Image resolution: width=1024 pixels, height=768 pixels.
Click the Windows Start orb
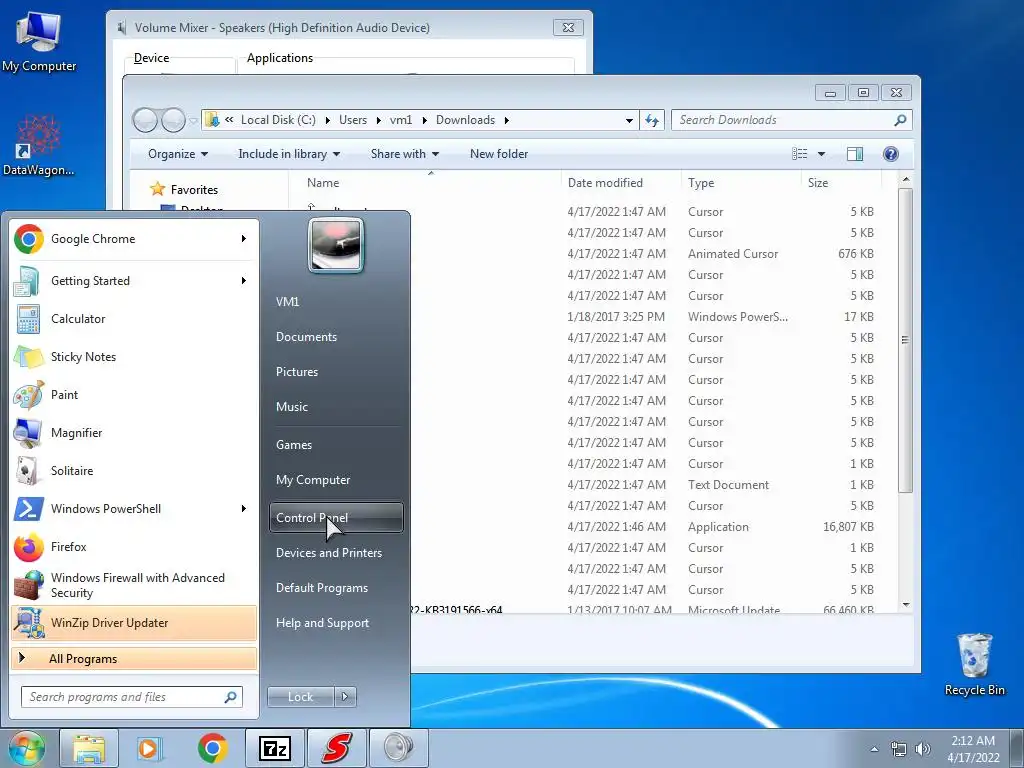(26, 748)
